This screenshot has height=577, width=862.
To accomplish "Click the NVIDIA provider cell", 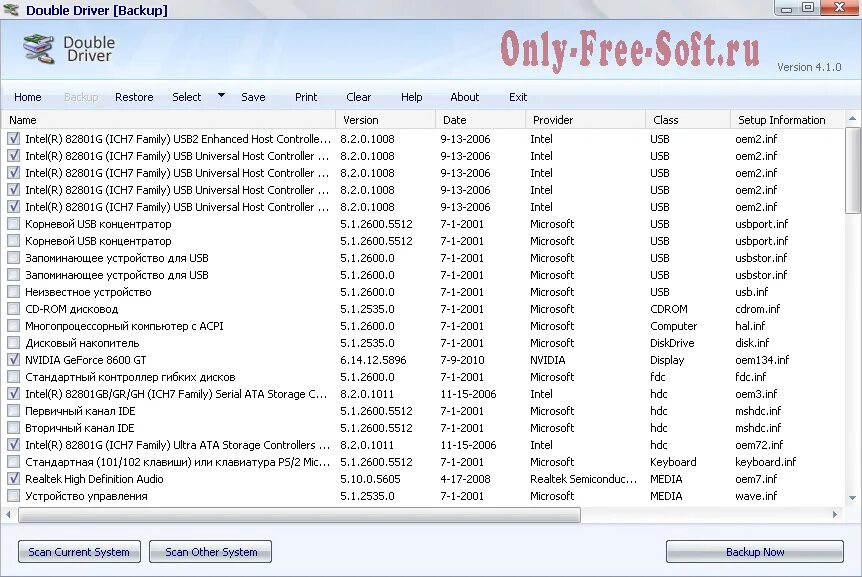I will click(x=548, y=360).
